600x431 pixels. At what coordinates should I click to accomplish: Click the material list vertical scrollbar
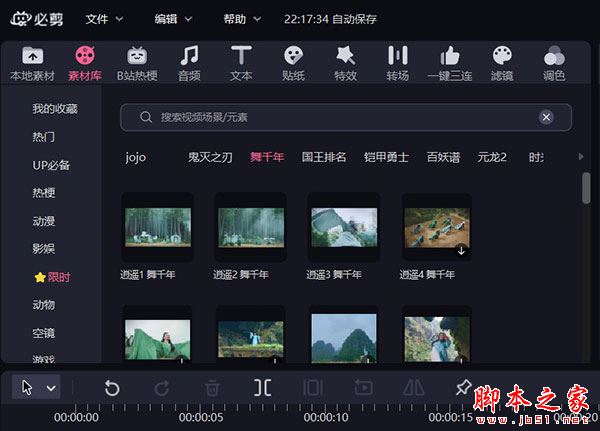coord(586,188)
